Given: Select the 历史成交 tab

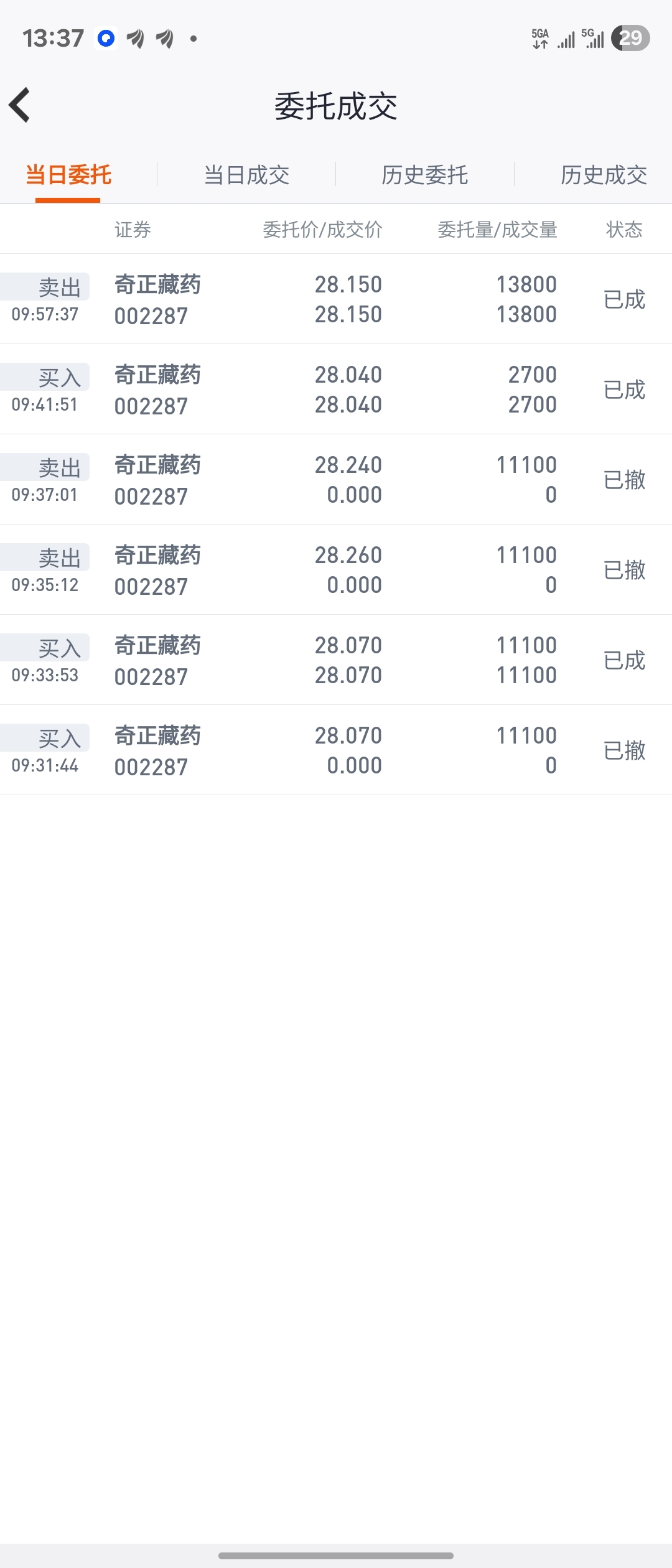Looking at the screenshot, I should coord(604,175).
